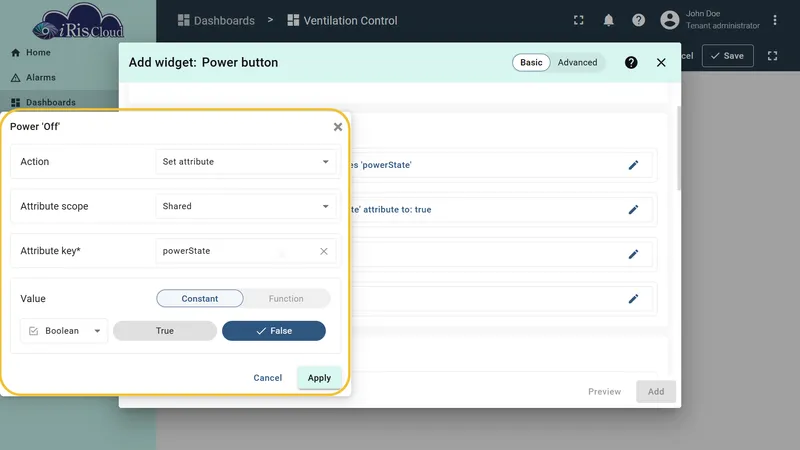This screenshot has height=450, width=800.
Task: Click pencil icon in third settings row
Action: (633, 254)
